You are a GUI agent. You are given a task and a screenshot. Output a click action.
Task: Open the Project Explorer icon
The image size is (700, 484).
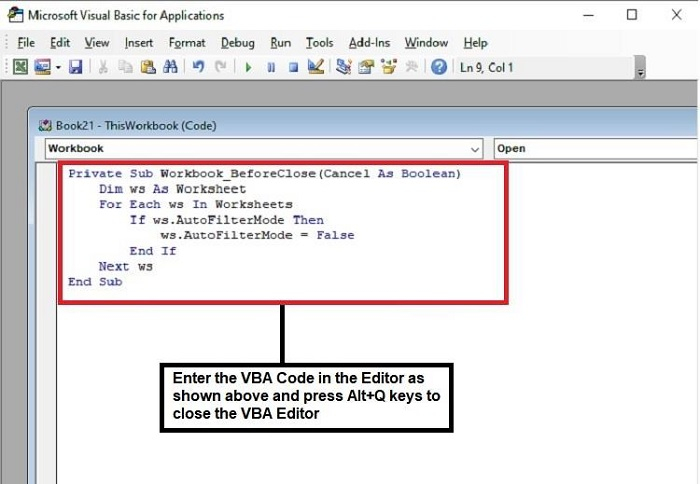tap(343, 67)
